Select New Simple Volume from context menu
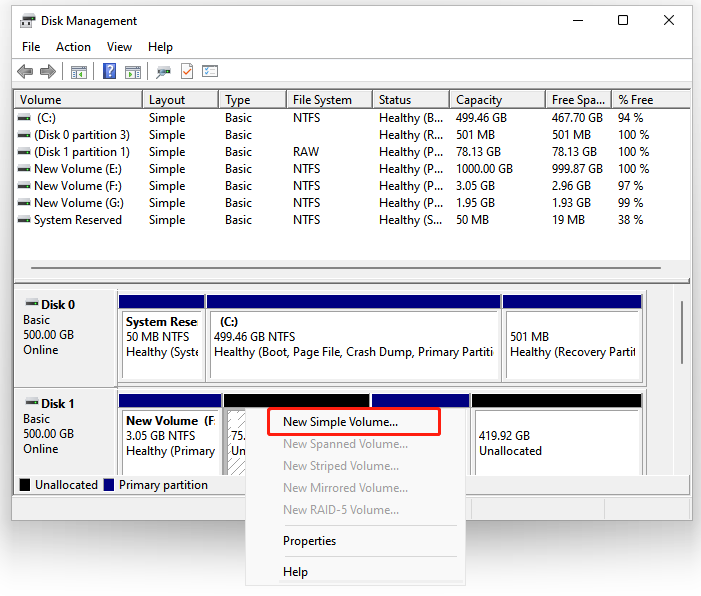This screenshot has height=596, width=701. (341, 422)
